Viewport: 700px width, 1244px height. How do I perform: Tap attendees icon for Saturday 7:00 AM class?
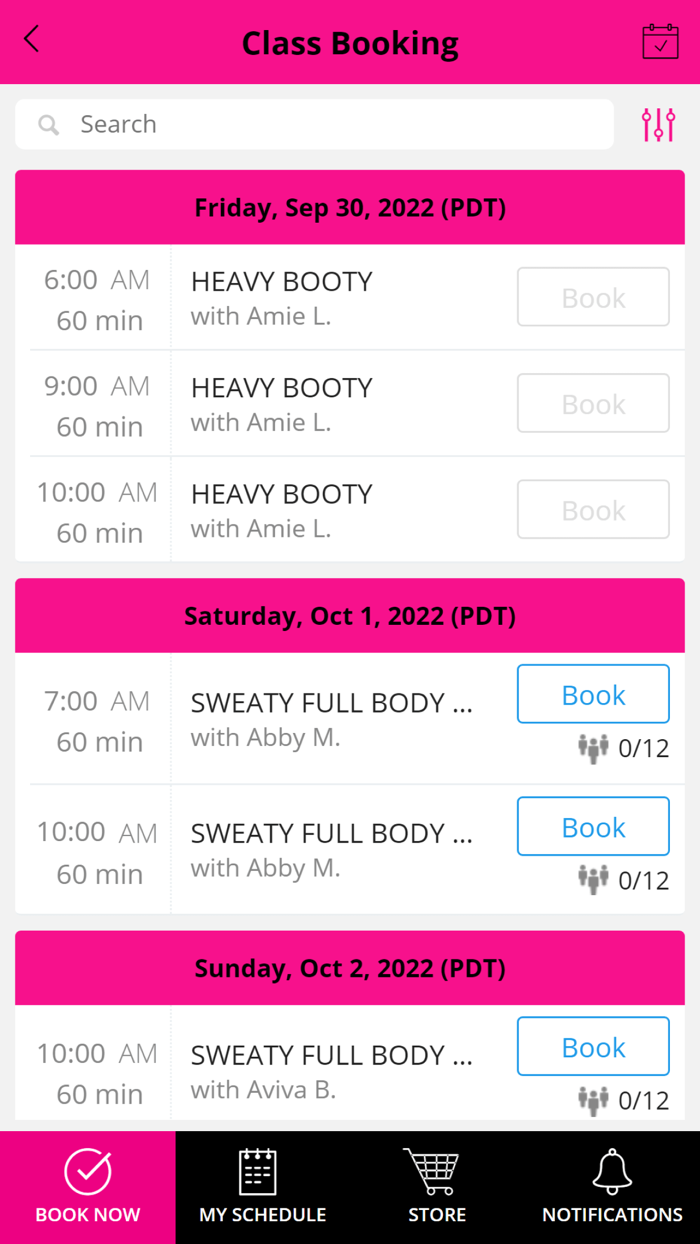593,748
